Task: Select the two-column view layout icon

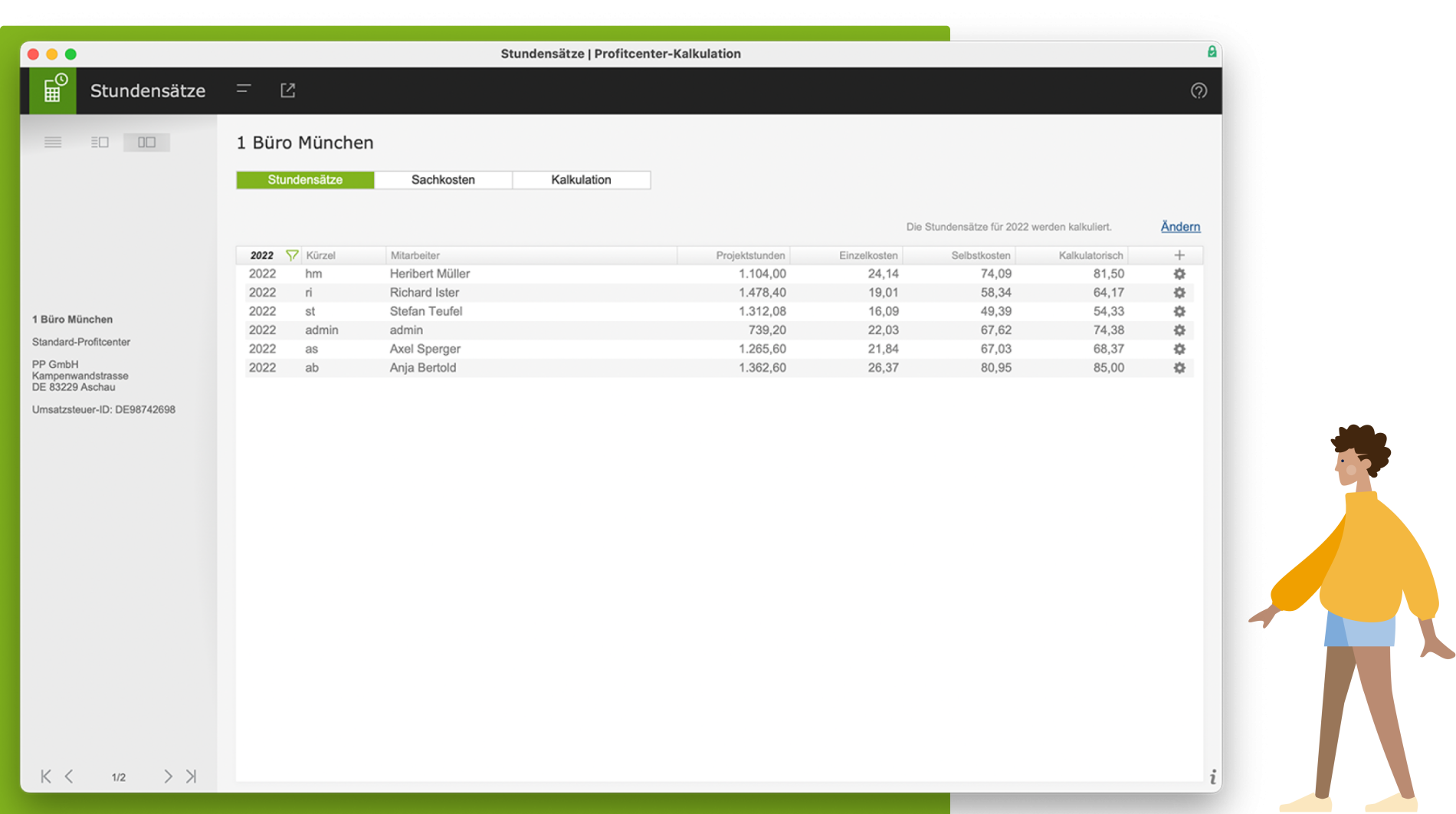Action: click(x=146, y=143)
